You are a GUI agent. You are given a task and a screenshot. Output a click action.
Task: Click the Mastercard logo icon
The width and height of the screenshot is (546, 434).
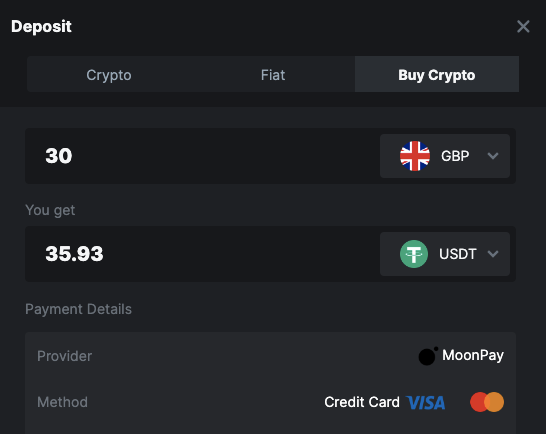click(487, 402)
